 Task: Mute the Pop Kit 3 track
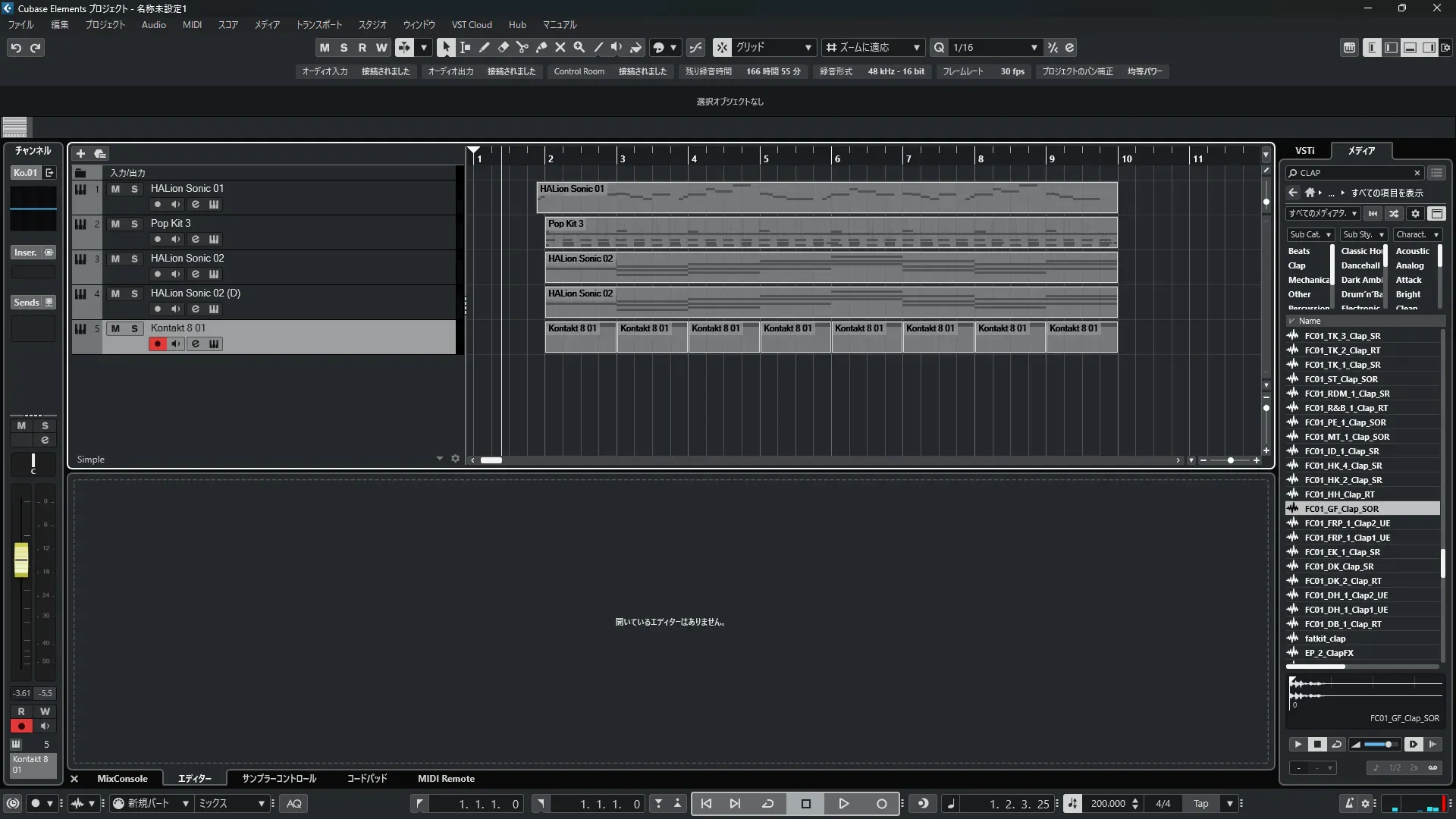click(115, 224)
